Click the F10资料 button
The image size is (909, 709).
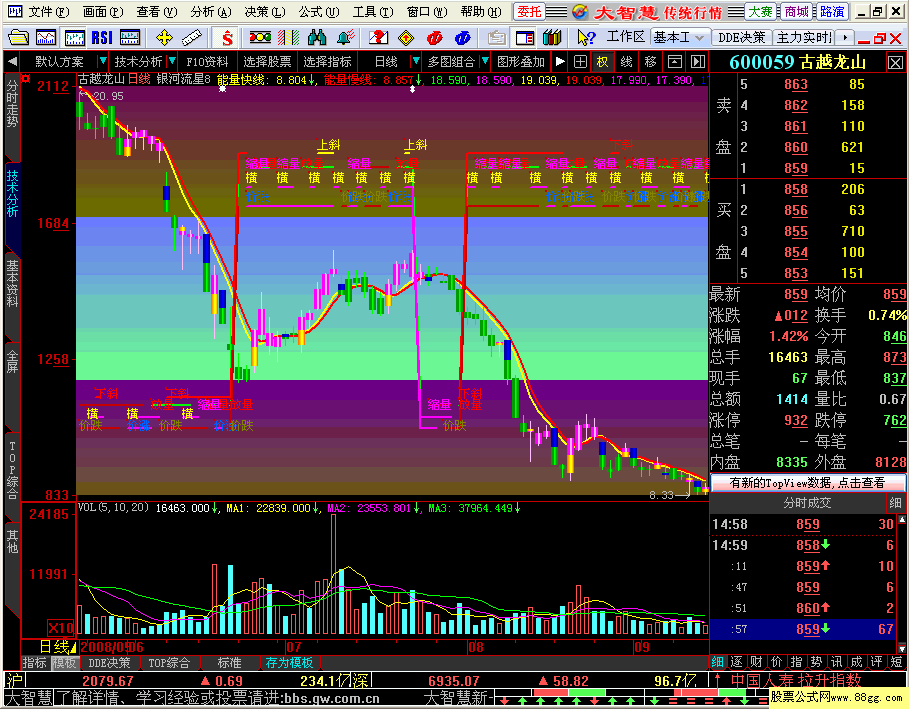point(208,61)
